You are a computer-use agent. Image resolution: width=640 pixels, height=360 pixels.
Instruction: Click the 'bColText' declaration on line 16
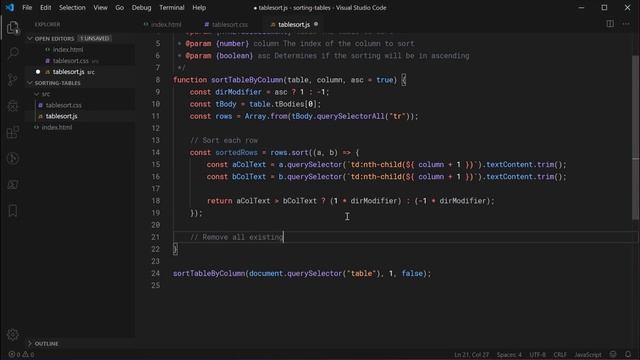point(249,177)
